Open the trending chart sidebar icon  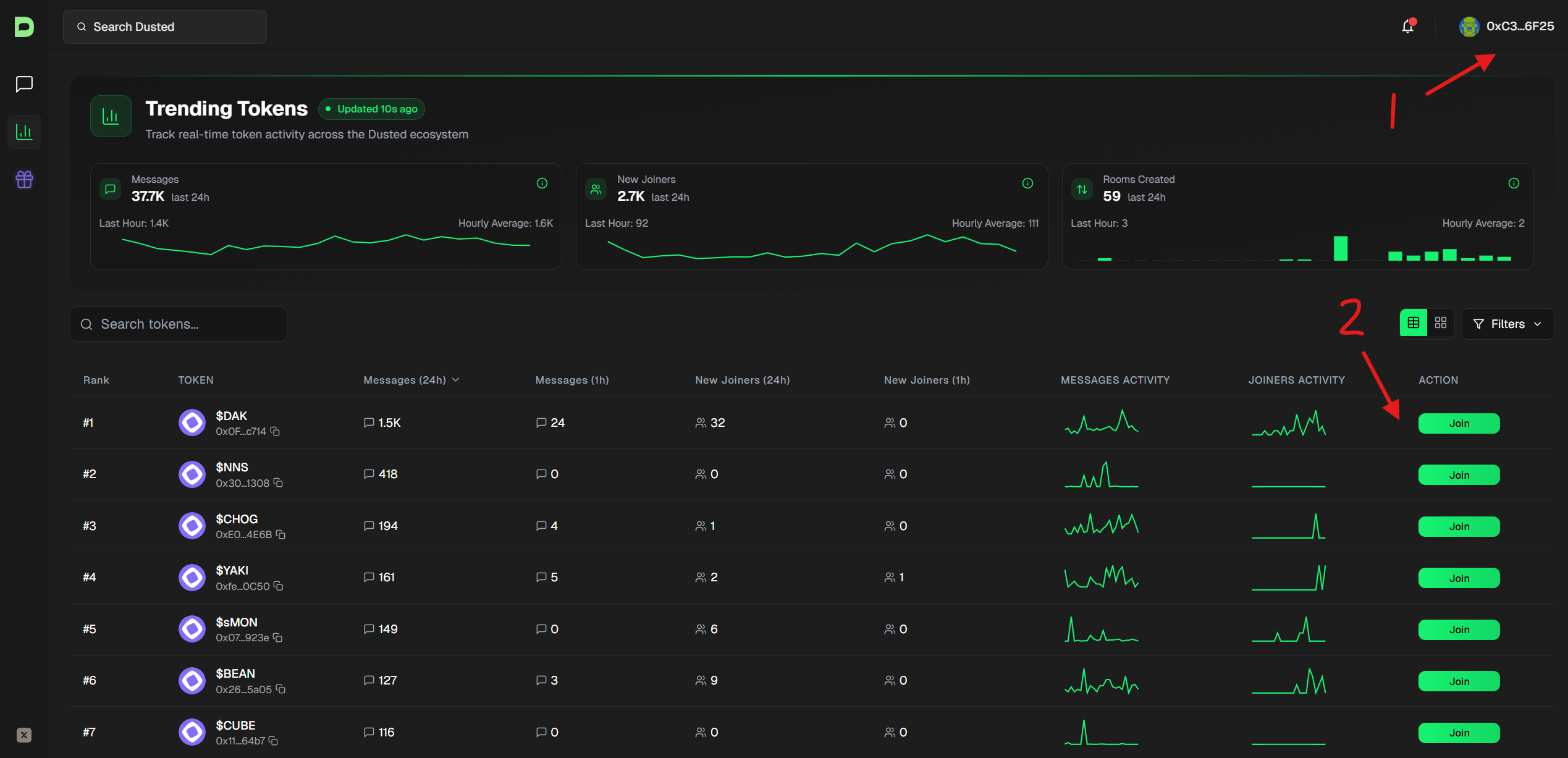(24, 132)
